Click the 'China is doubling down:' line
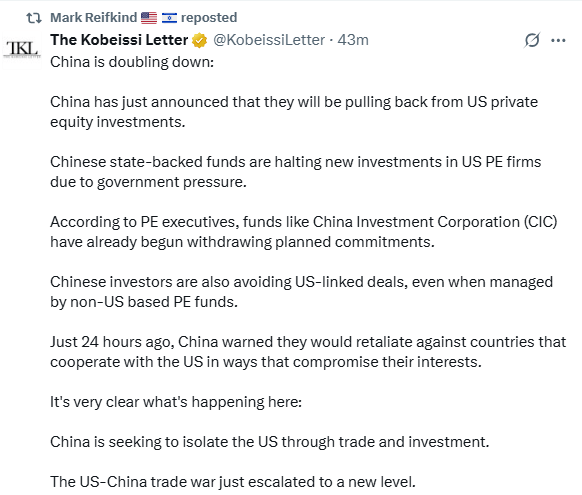582x495 pixels. point(132,62)
